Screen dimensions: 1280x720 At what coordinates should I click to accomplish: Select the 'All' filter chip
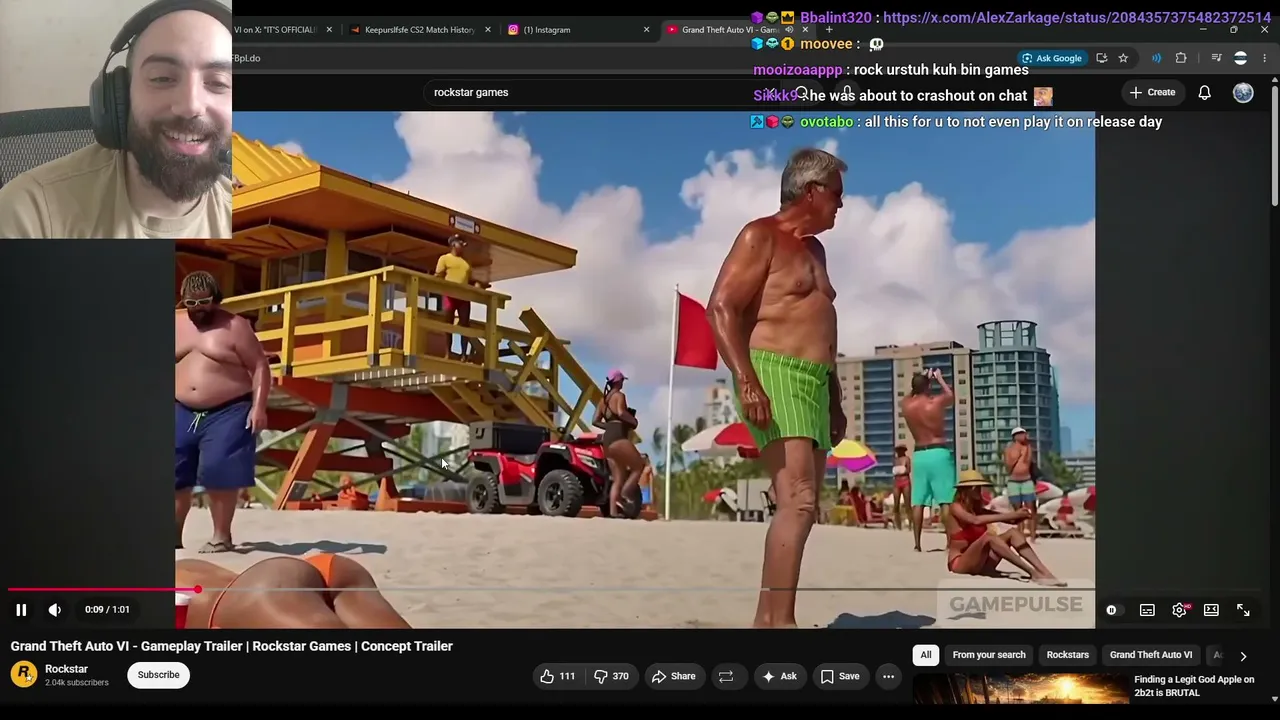point(926,655)
